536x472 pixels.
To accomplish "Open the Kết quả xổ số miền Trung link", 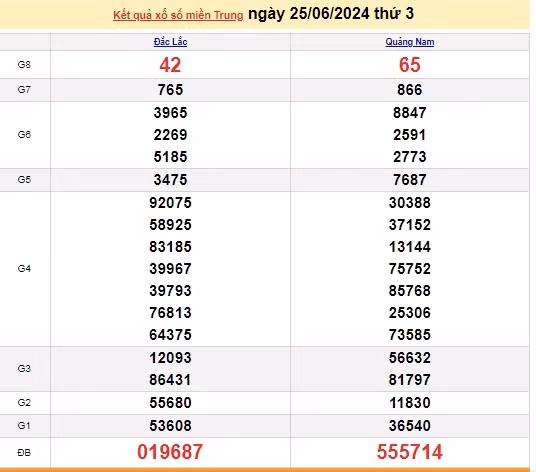I will (x=178, y=15).
